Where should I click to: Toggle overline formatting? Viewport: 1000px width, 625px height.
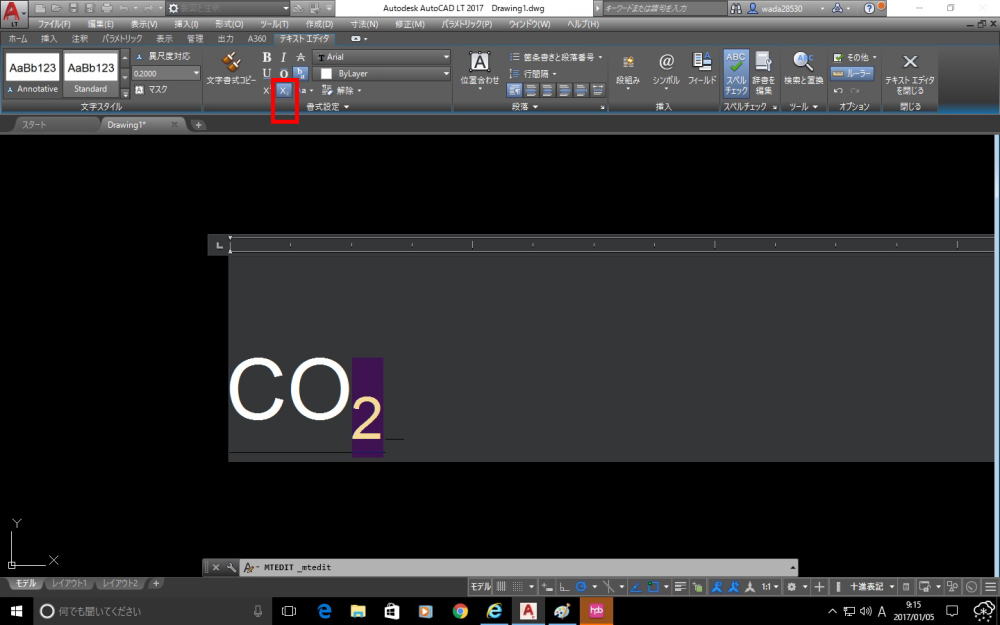(283, 73)
